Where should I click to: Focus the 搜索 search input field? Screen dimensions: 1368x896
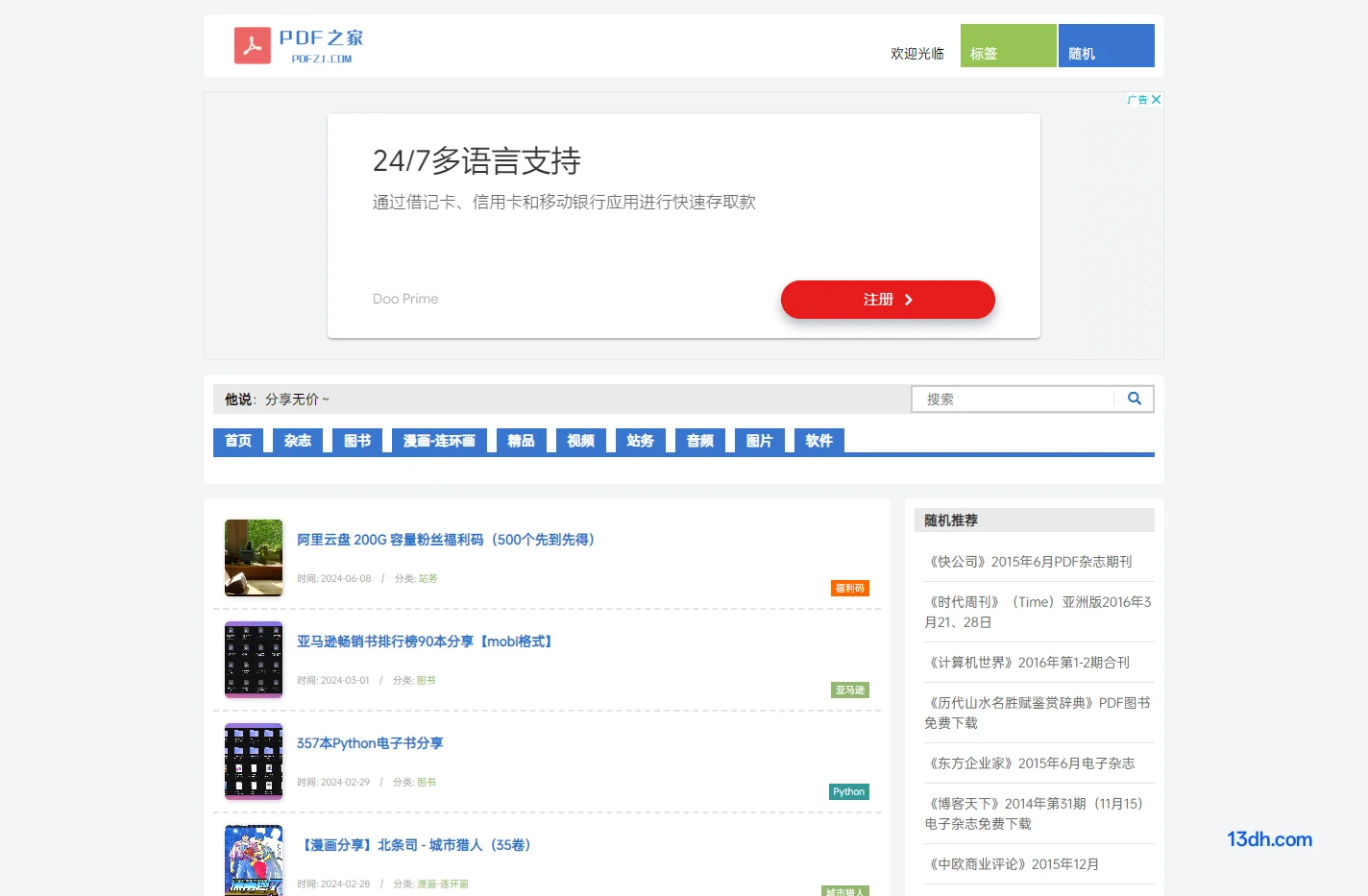tap(1014, 399)
